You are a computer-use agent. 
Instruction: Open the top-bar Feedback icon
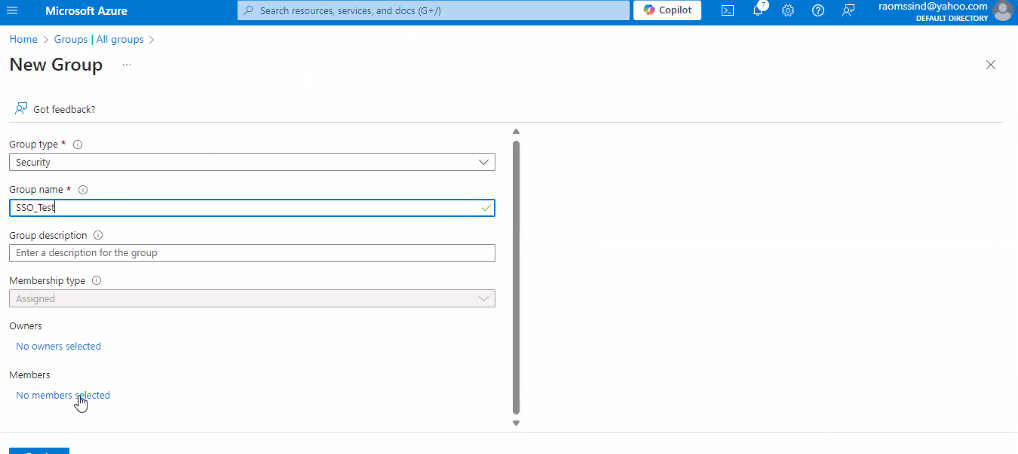tap(848, 11)
